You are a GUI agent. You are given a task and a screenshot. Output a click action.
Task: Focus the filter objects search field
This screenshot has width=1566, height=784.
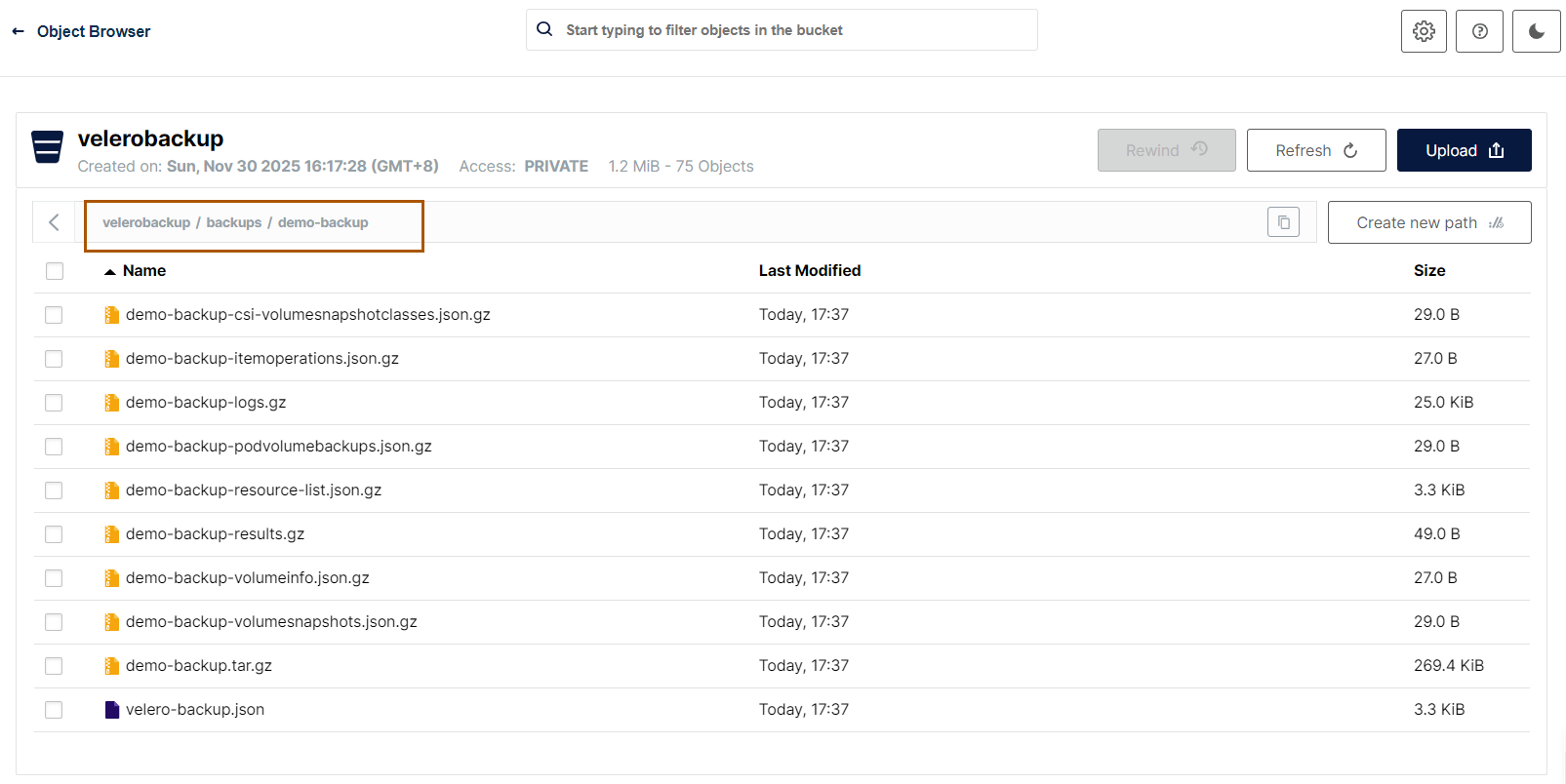click(781, 30)
